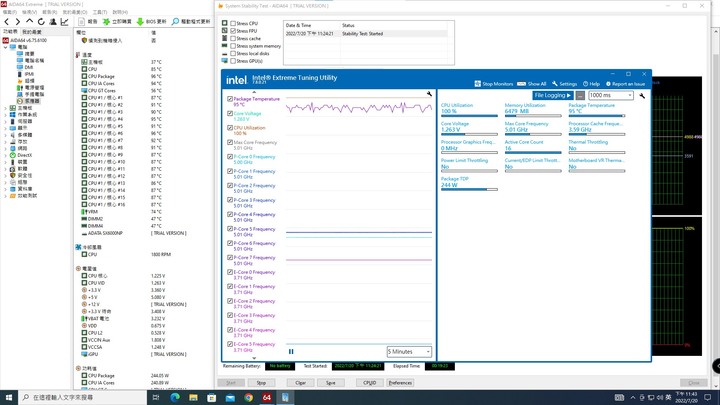Click the green buy-now icon in AIDA64 toolbar

106,22
